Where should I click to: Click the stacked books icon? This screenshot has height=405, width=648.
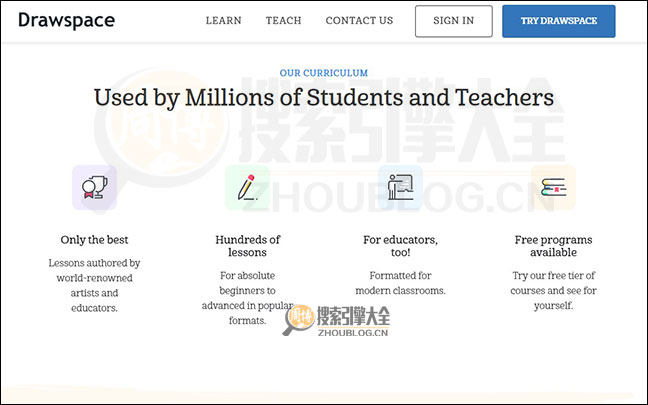553,187
